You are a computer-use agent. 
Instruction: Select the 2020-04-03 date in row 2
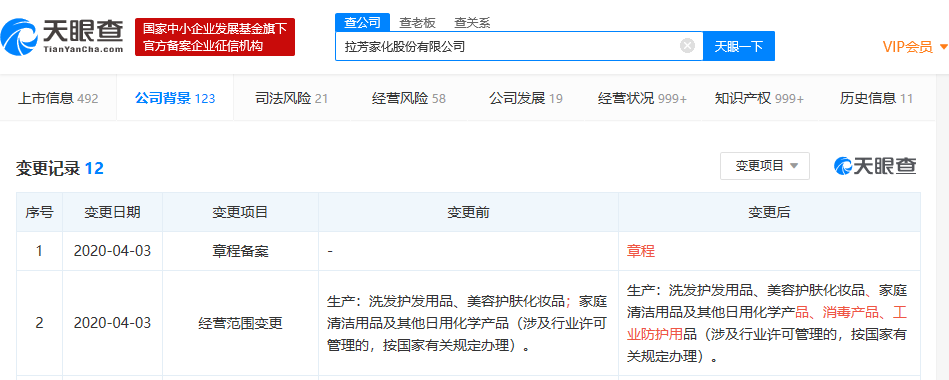pyautogui.click(x=113, y=323)
